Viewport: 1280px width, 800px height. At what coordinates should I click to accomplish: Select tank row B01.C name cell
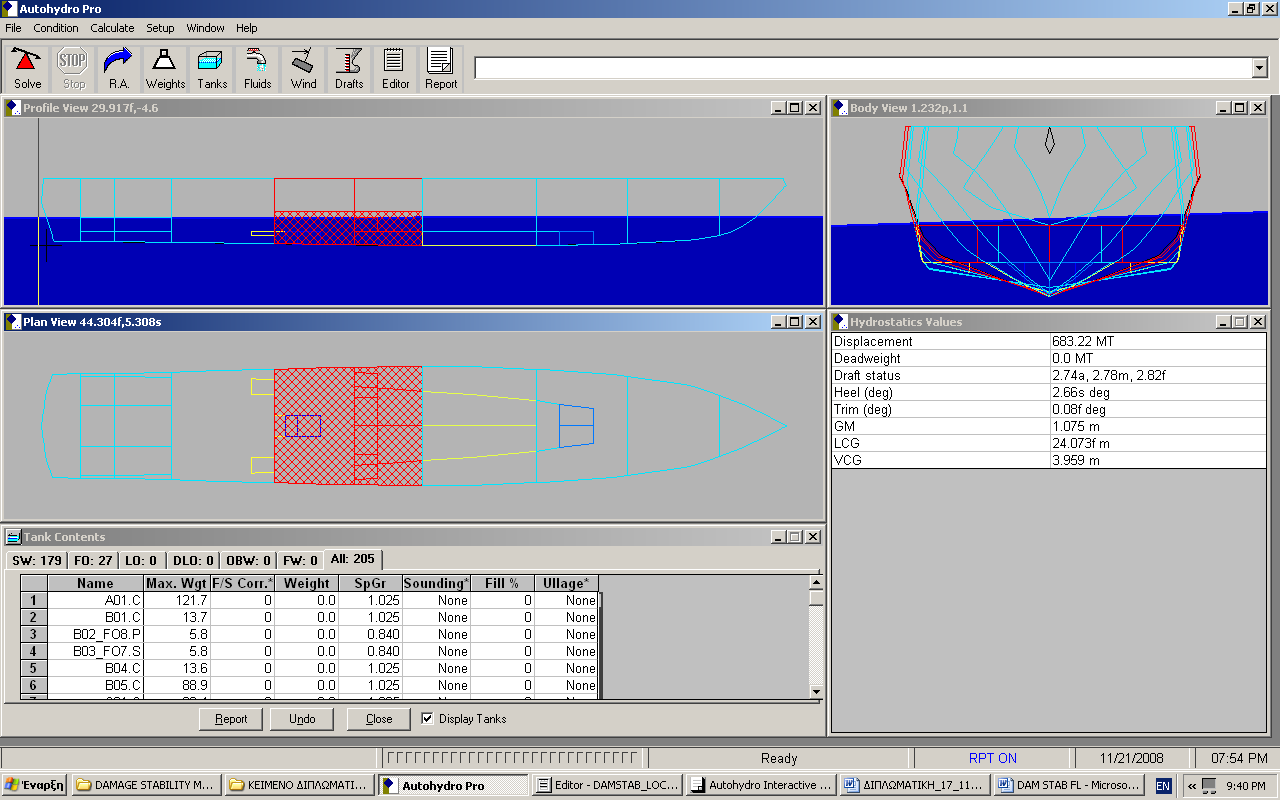point(96,617)
